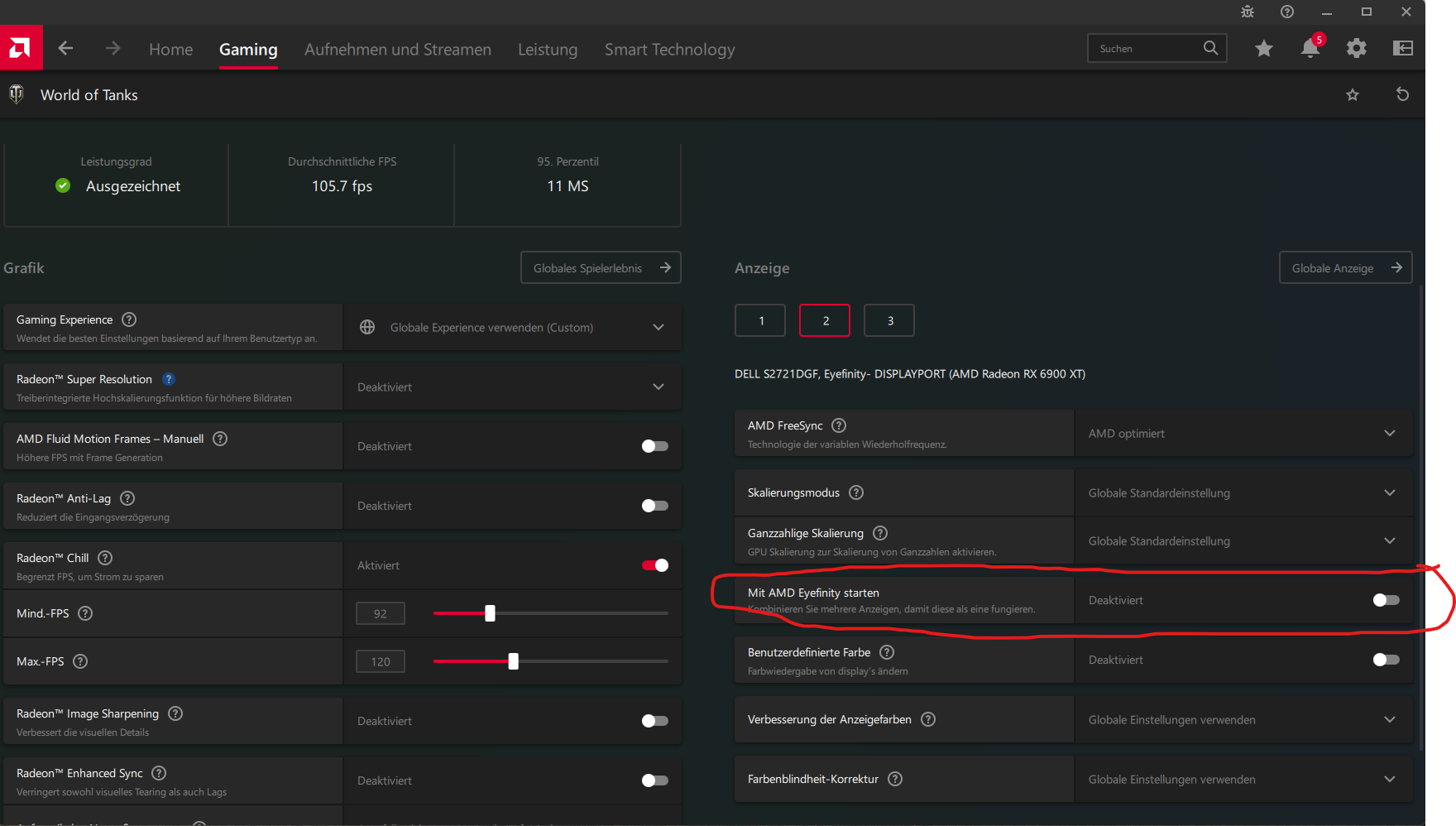Enable Radeon Anti-Lag toggle
The width and height of the screenshot is (1456, 826).
point(654,506)
